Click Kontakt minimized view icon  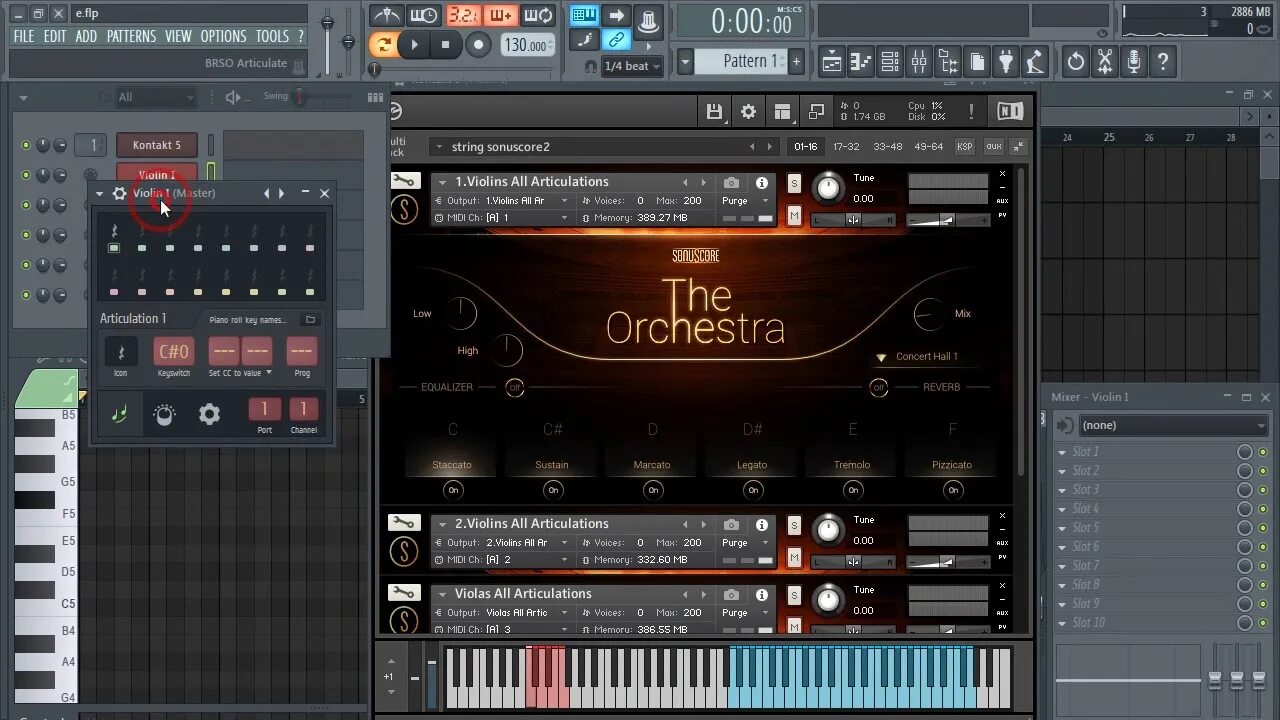click(816, 112)
